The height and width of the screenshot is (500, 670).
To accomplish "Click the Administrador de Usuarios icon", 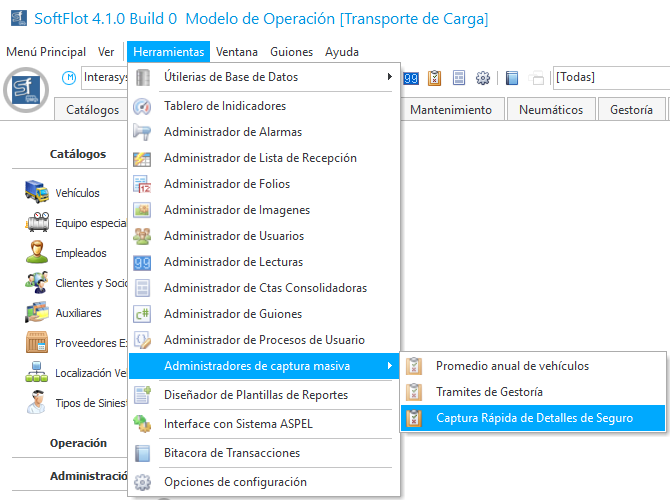I will [143, 236].
